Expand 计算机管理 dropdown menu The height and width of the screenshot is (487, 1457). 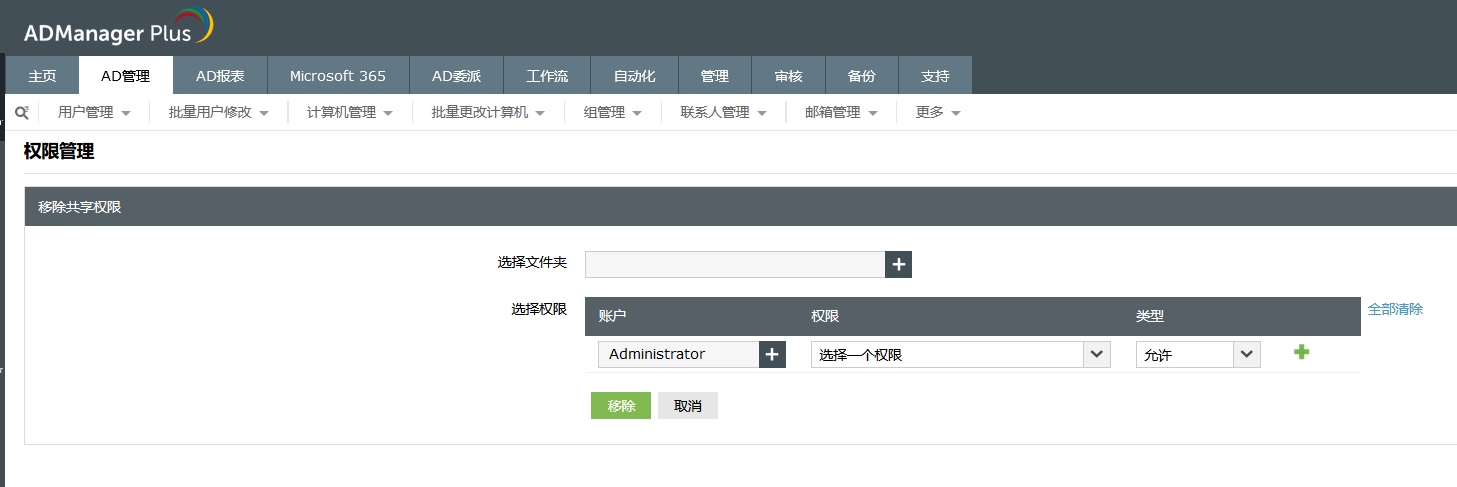350,113
